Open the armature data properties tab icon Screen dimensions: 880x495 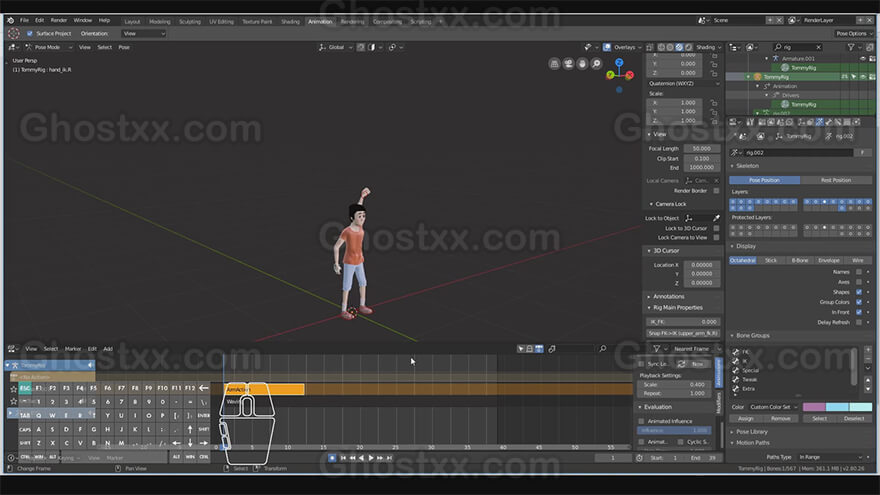pyautogui.click(x=819, y=122)
